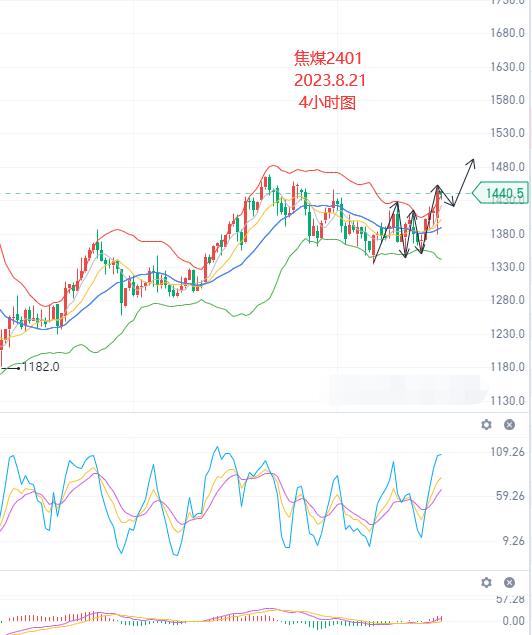532x635 pixels.
Task: Click the 59.26 oscillator scale value
Action: [x=510, y=496]
